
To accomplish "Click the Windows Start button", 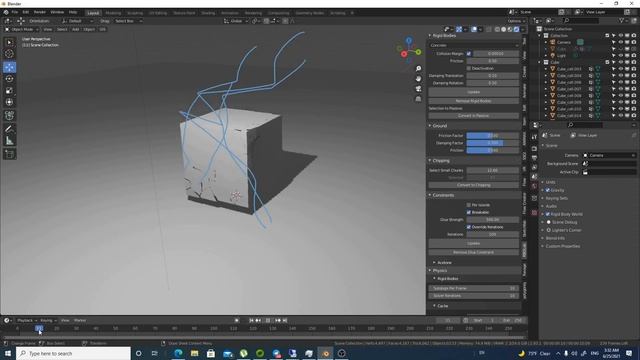I will pyautogui.click(x=7, y=353).
